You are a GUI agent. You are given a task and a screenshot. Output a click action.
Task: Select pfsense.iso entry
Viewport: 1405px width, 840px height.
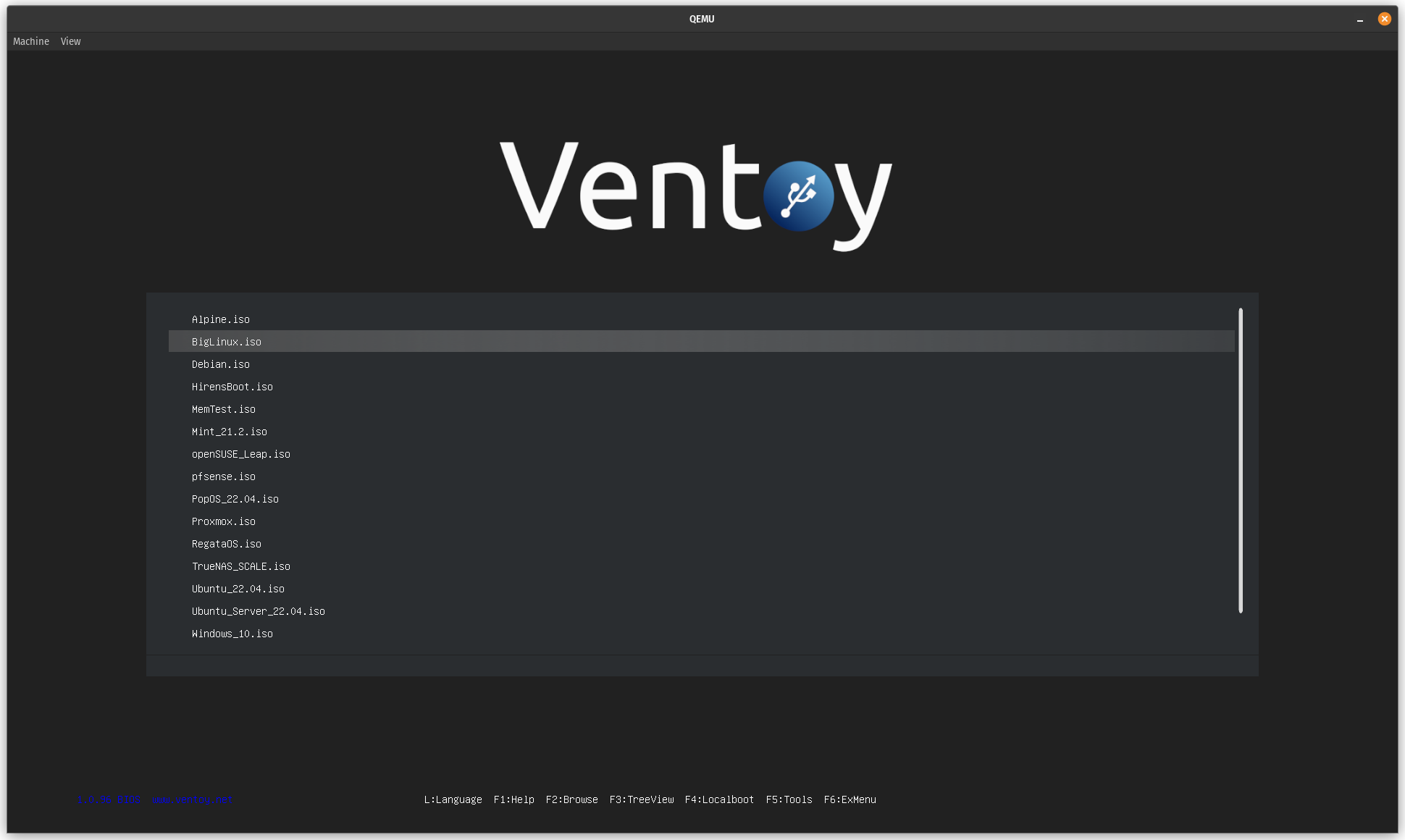(x=701, y=476)
